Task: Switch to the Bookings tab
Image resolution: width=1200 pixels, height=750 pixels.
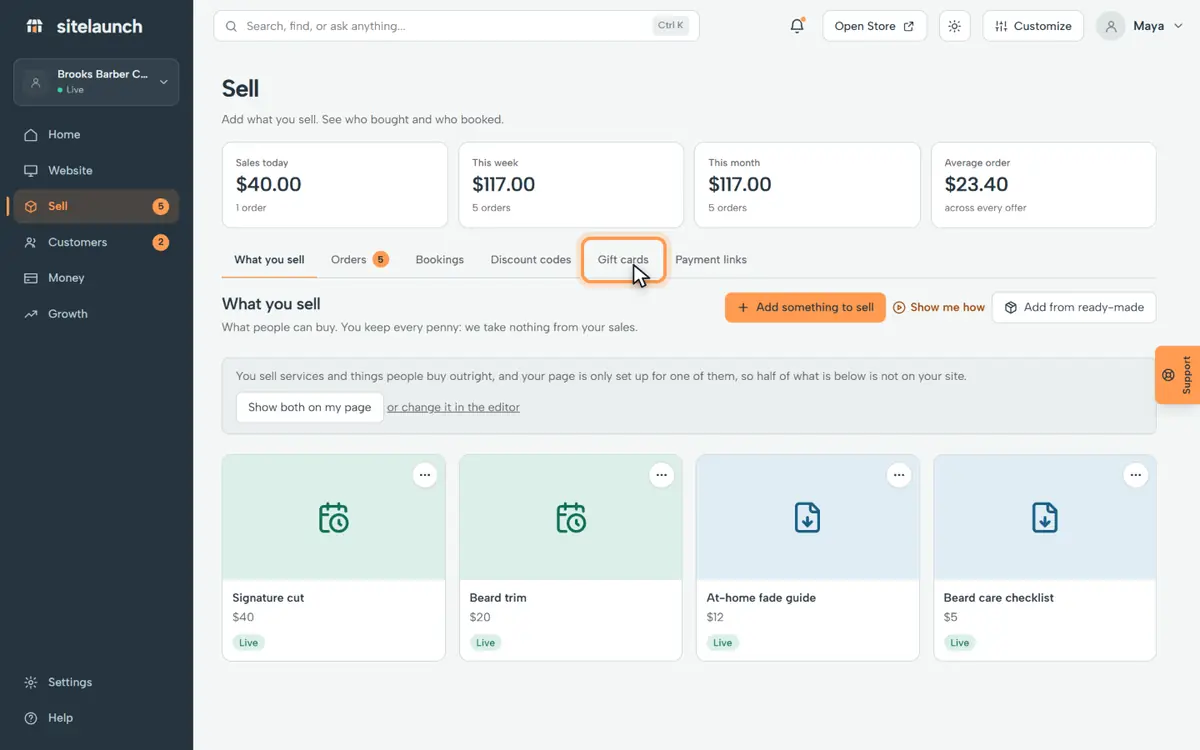Action: tap(440, 260)
